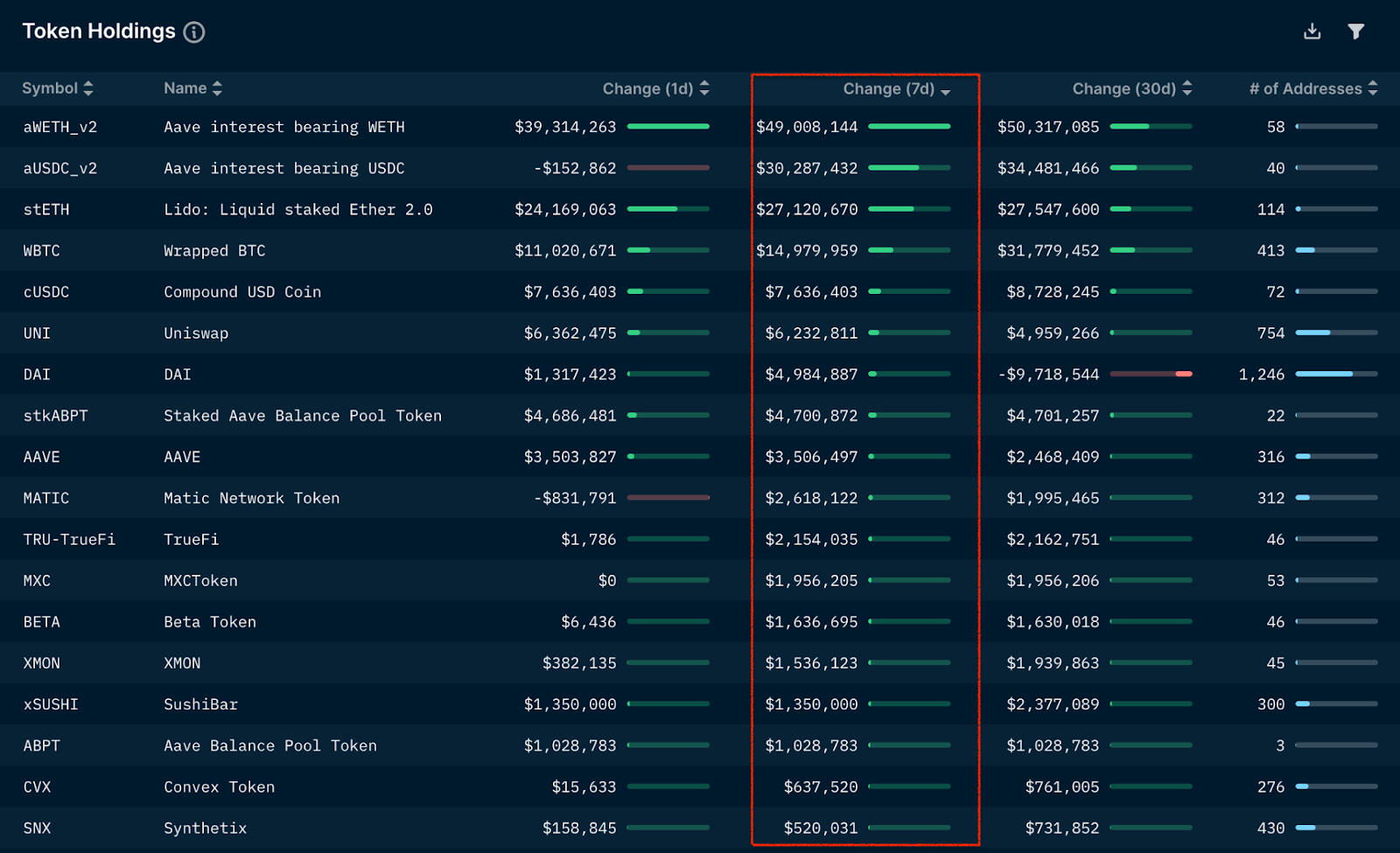This screenshot has height=853, width=1400.
Task: Select the aUSDC_v2 symbol
Action: point(60,168)
